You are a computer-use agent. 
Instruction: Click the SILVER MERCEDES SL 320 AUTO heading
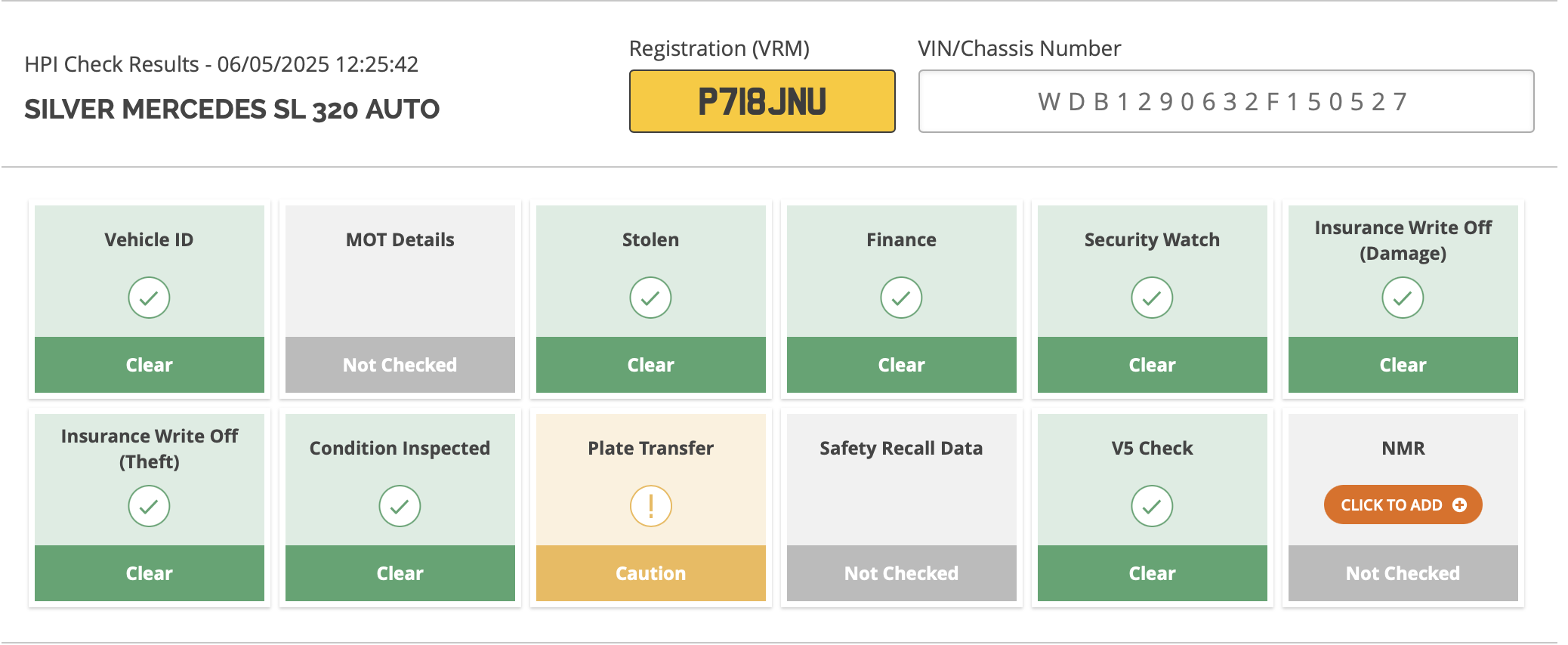[232, 110]
